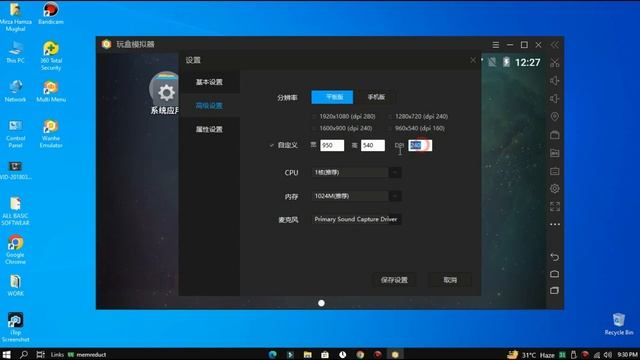640x360 pixels.
Task: Open the shared pictures folder icon
Action: click(555, 153)
